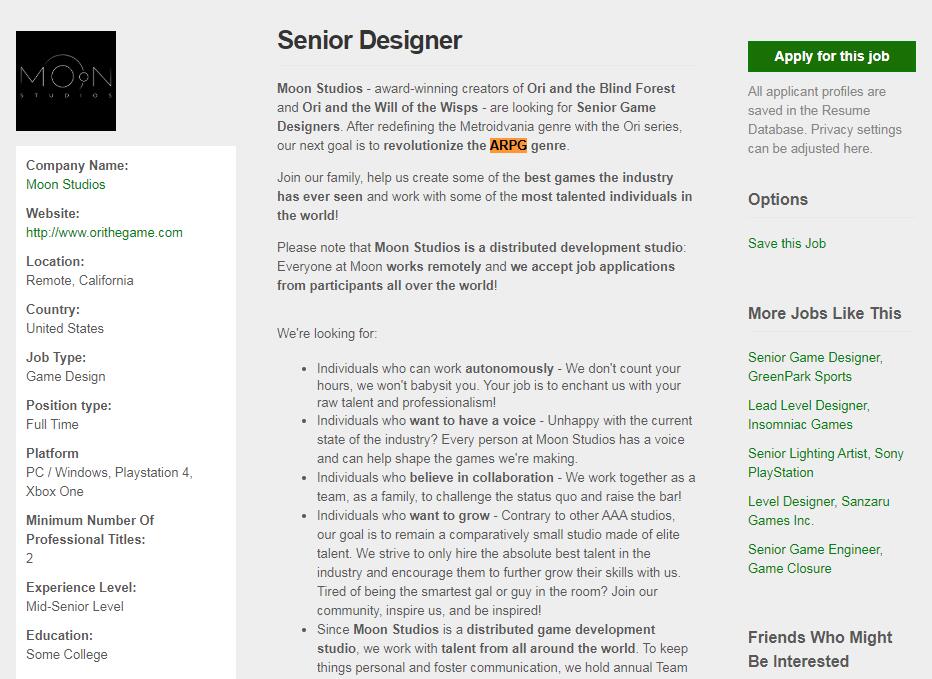View Senior Lighting Artist, Sony PlayStation job
Viewport: 932px width, 679px height.
tap(825, 462)
